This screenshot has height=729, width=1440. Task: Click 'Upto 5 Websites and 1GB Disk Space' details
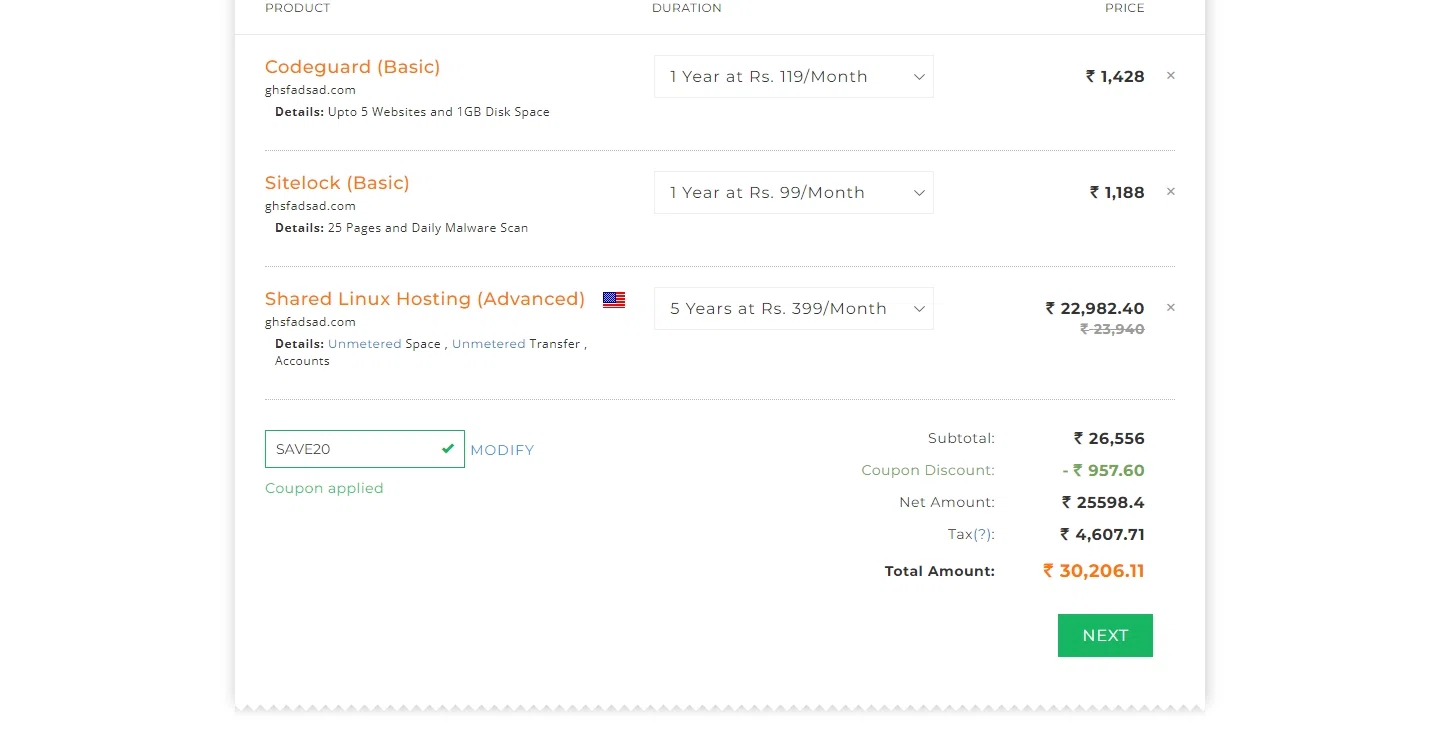439,112
